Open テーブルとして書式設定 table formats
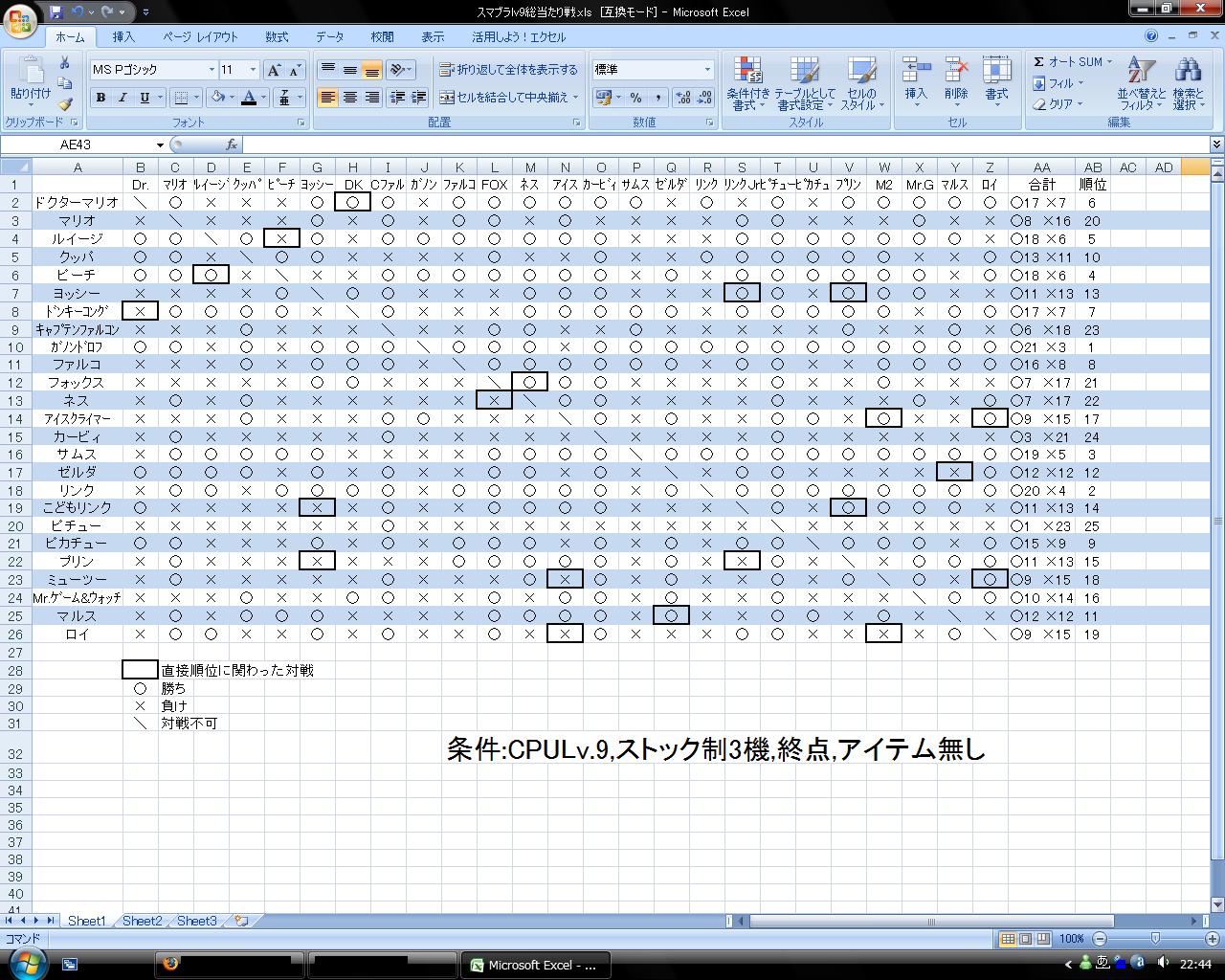The height and width of the screenshot is (980, 1225). [804, 83]
